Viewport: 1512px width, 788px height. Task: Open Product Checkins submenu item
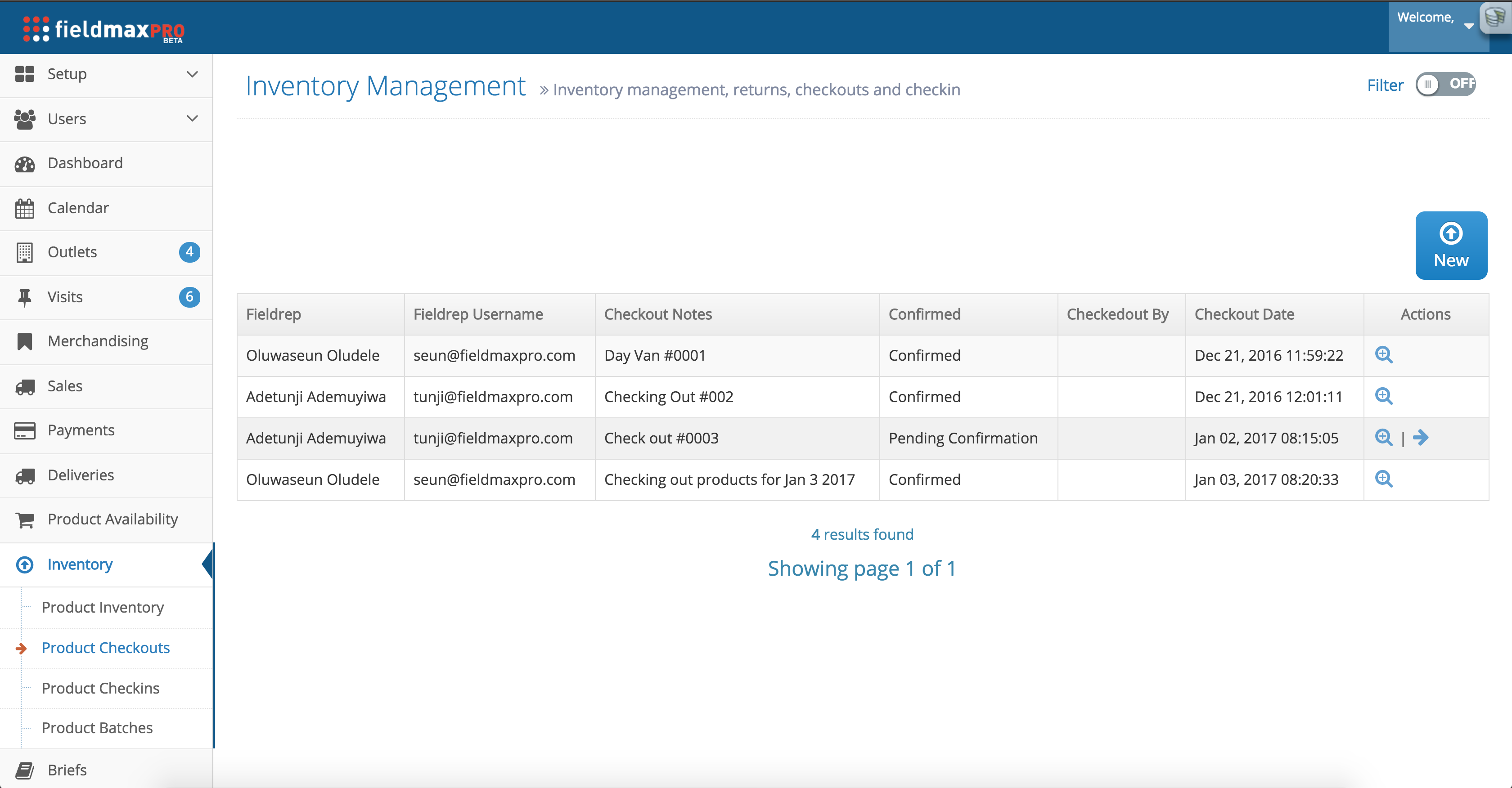pos(100,688)
